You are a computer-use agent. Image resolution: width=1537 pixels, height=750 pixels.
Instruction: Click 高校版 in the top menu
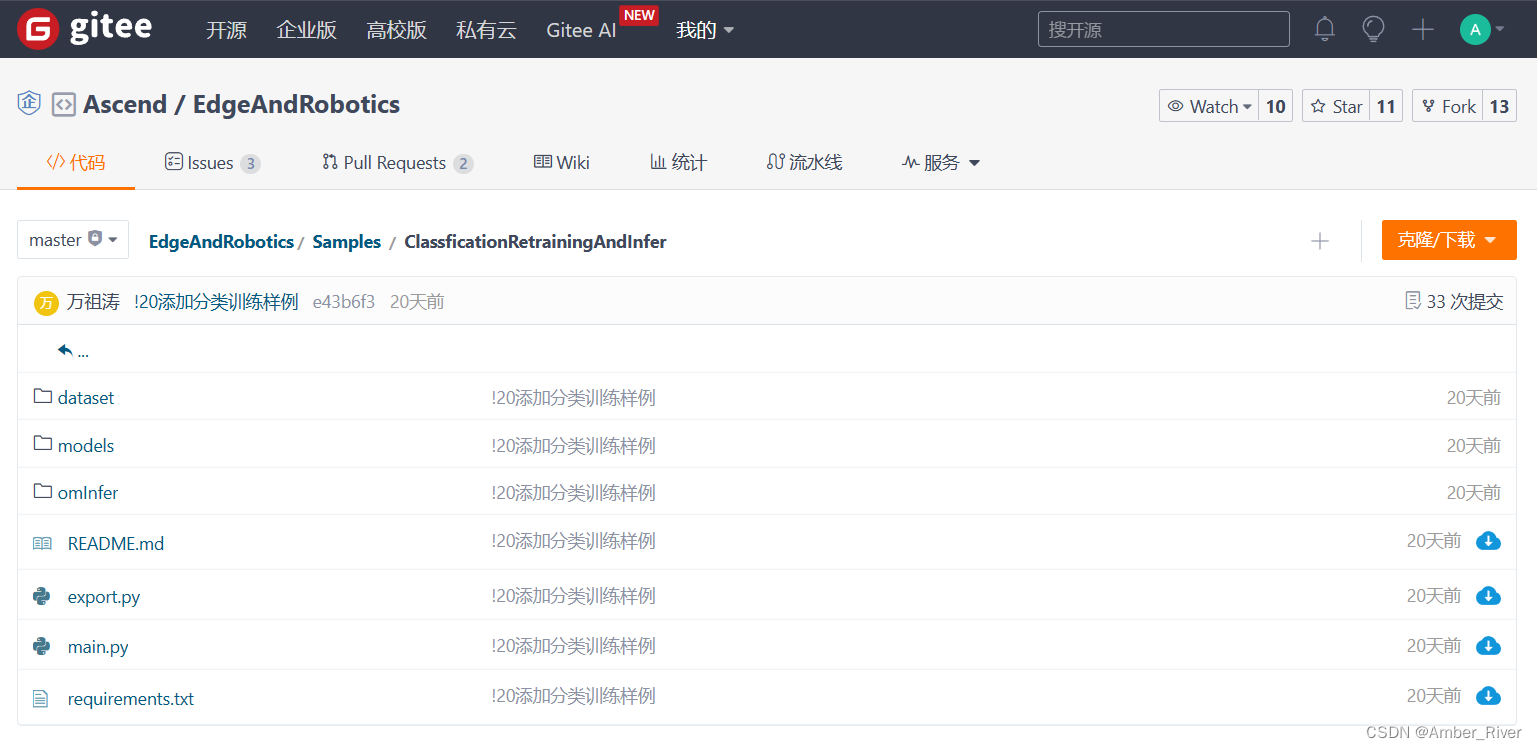[x=396, y=30]
